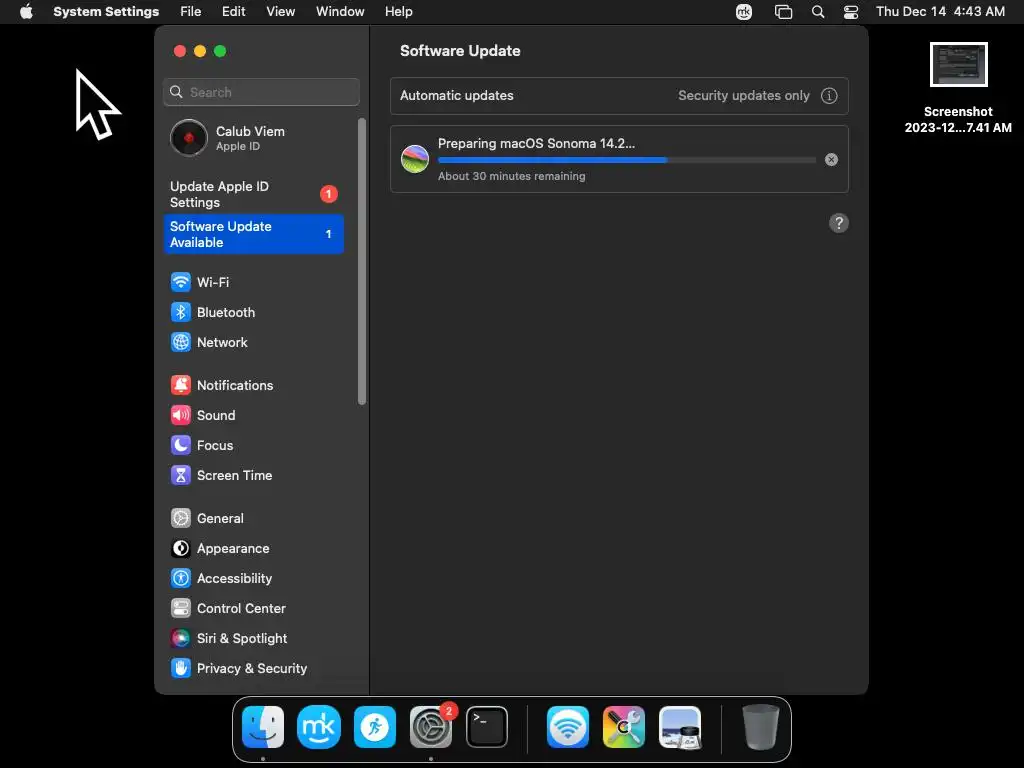
Task: Click System Settings icon in Dock
Action: click(x=431, y=727)
